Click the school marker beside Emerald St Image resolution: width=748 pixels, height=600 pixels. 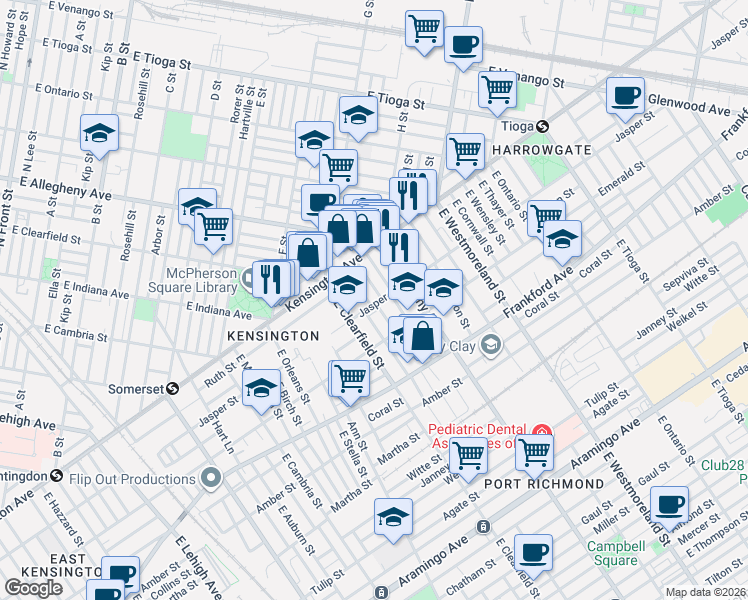[562, 239]
